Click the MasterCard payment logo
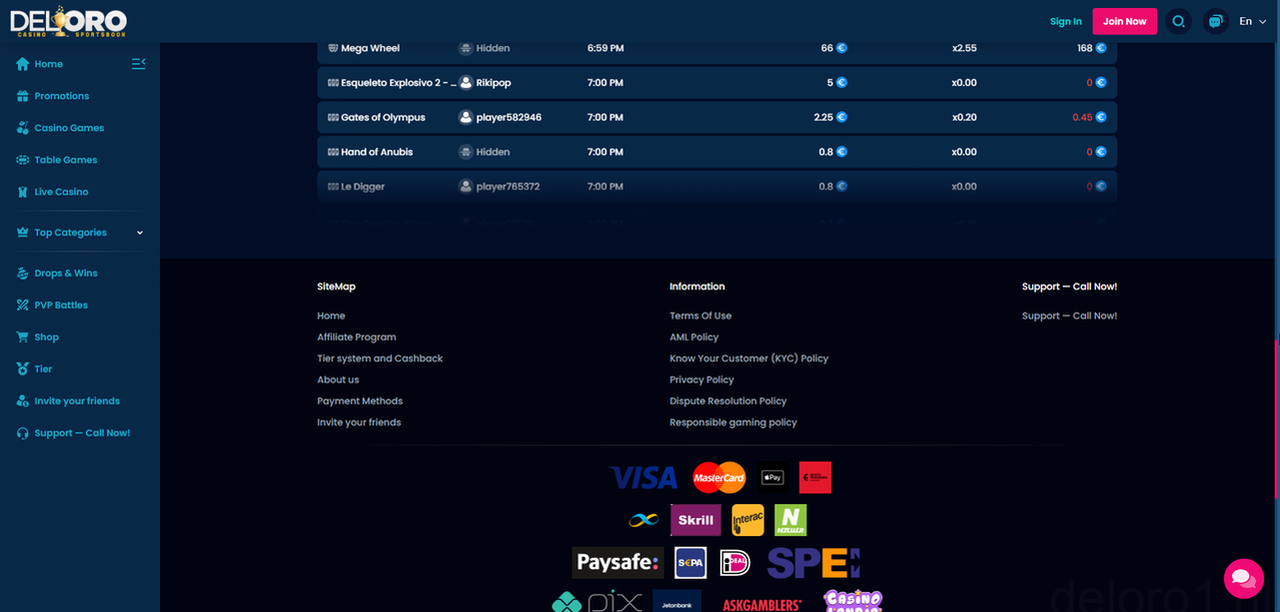Image resolution: width=1280 pixels, height=612 pixels. pos(719,478)
